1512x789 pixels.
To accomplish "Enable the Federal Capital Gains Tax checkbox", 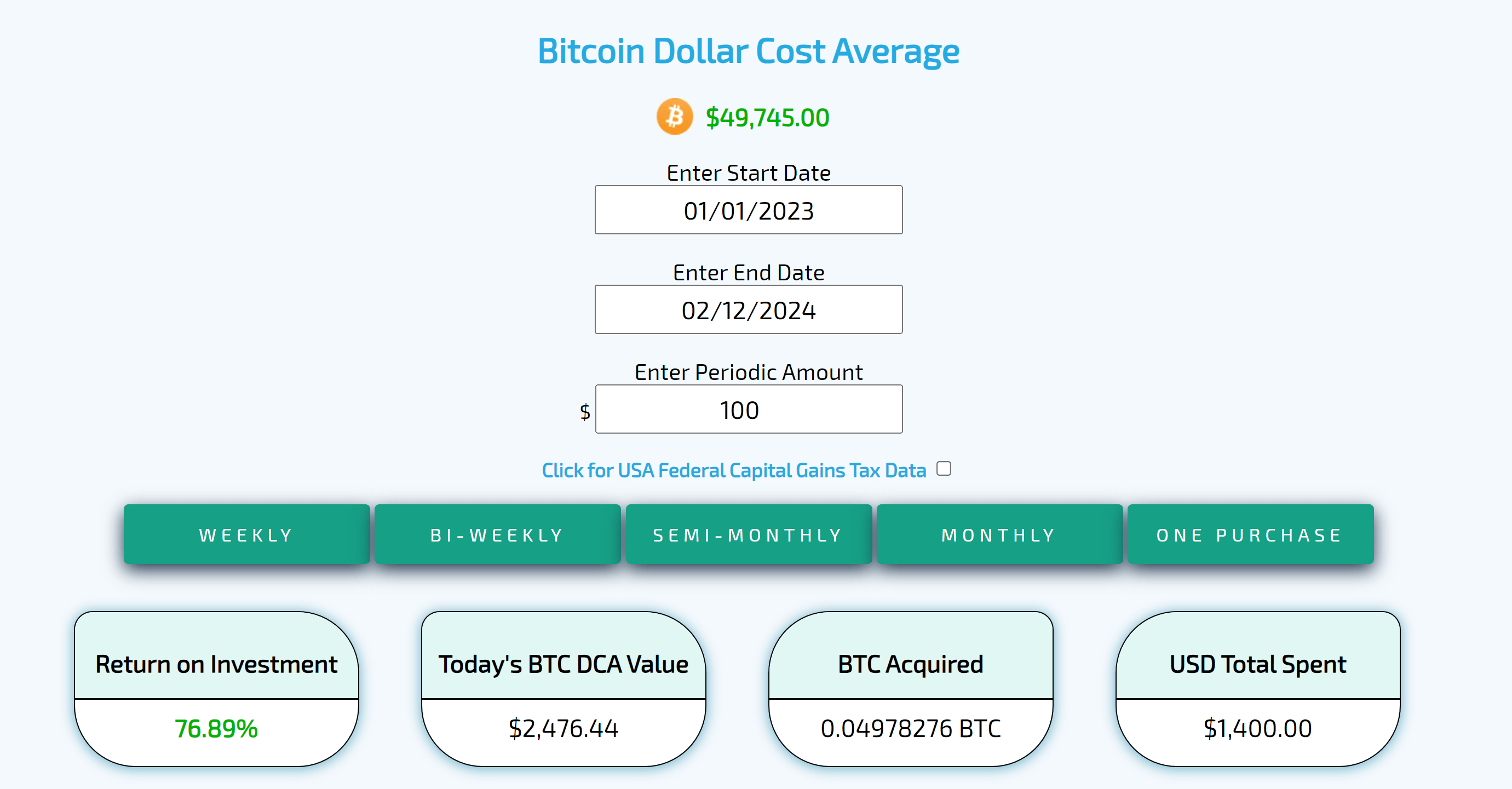I will pyautogui.click(x=943, y=469).
